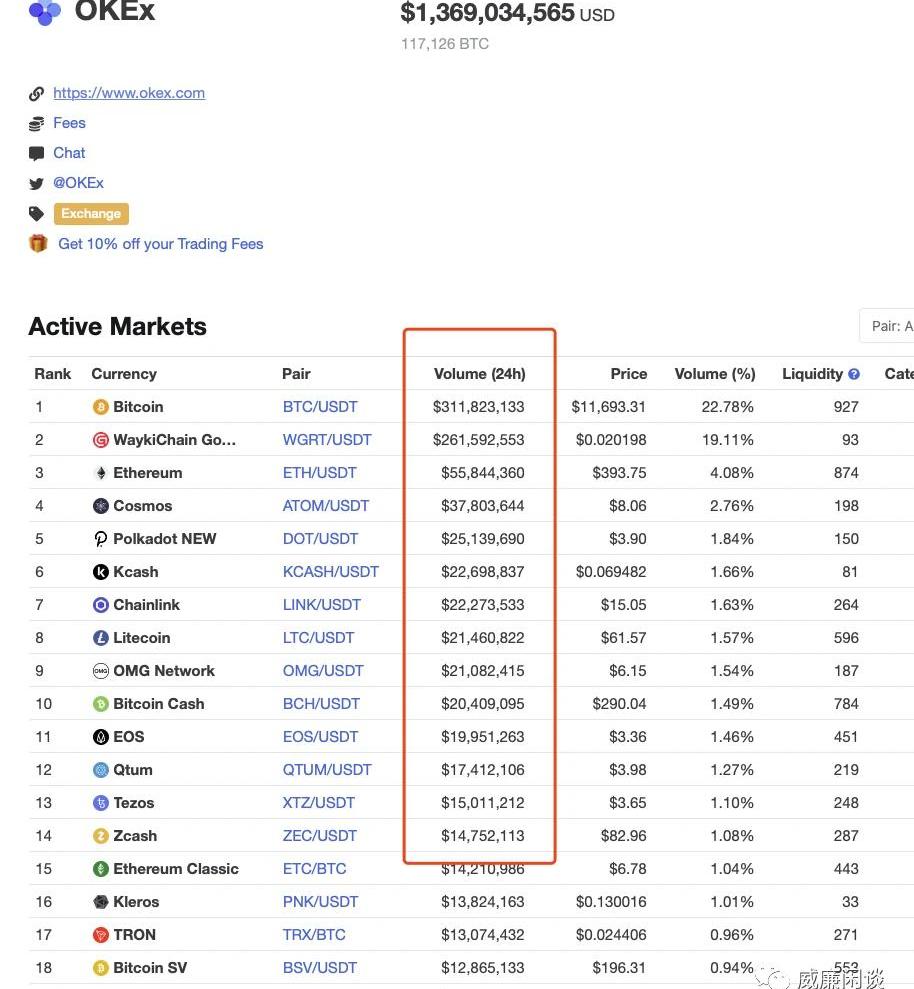Image resolution: width=914 pixels, height=989 pixels.
Task: Open the OMG/USDT pair link
Action: [x=323, y=671]
